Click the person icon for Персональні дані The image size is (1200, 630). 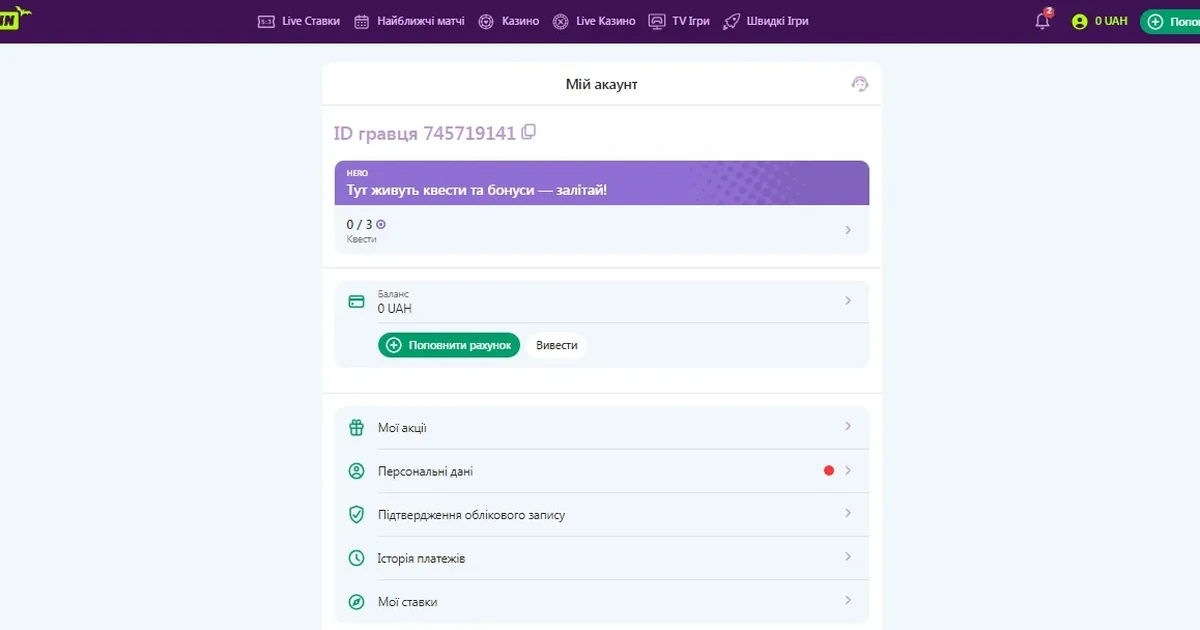(x=356, y=471)
